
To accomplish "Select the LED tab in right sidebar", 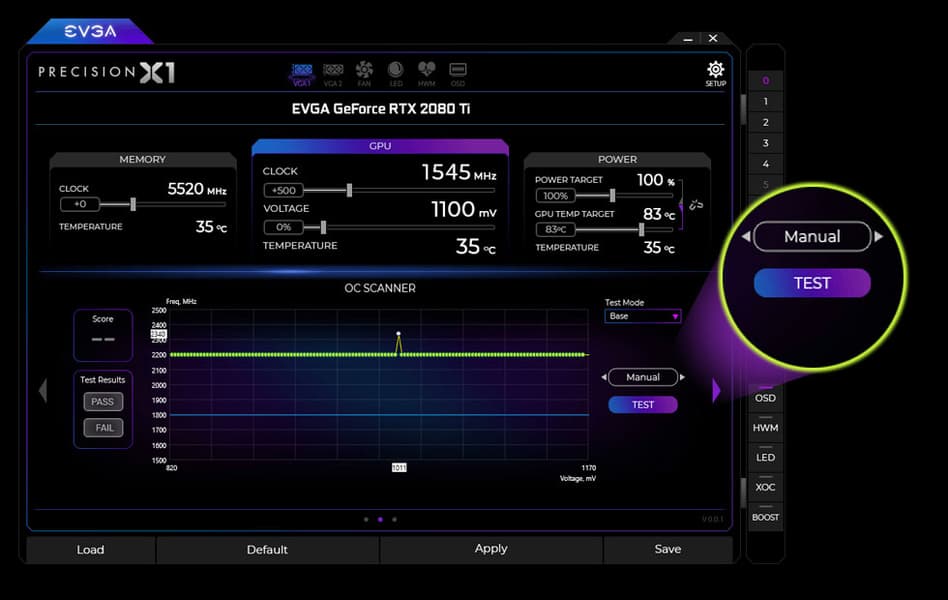I will tap(764, 457).
